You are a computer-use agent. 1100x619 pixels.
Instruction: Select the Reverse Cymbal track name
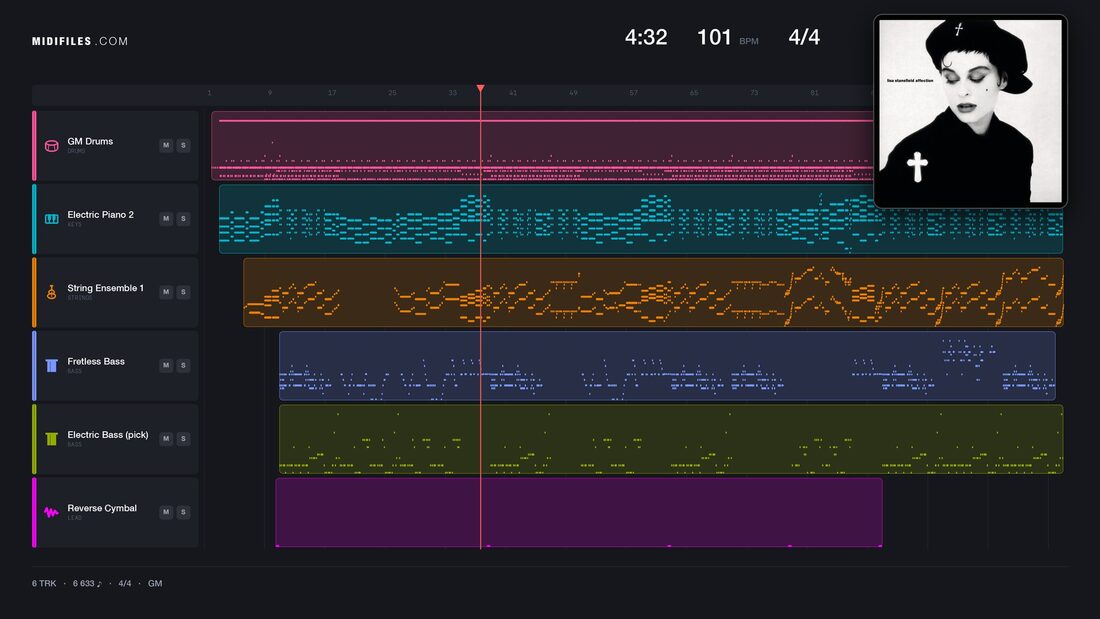tap(102, 508)
